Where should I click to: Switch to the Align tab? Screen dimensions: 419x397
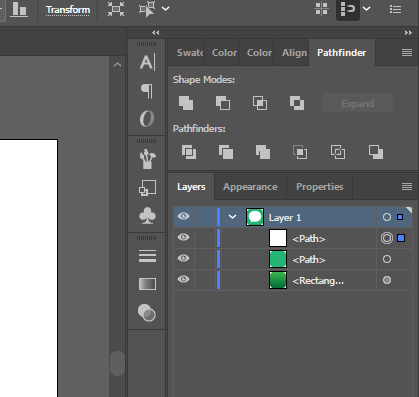tap(294, 53)
